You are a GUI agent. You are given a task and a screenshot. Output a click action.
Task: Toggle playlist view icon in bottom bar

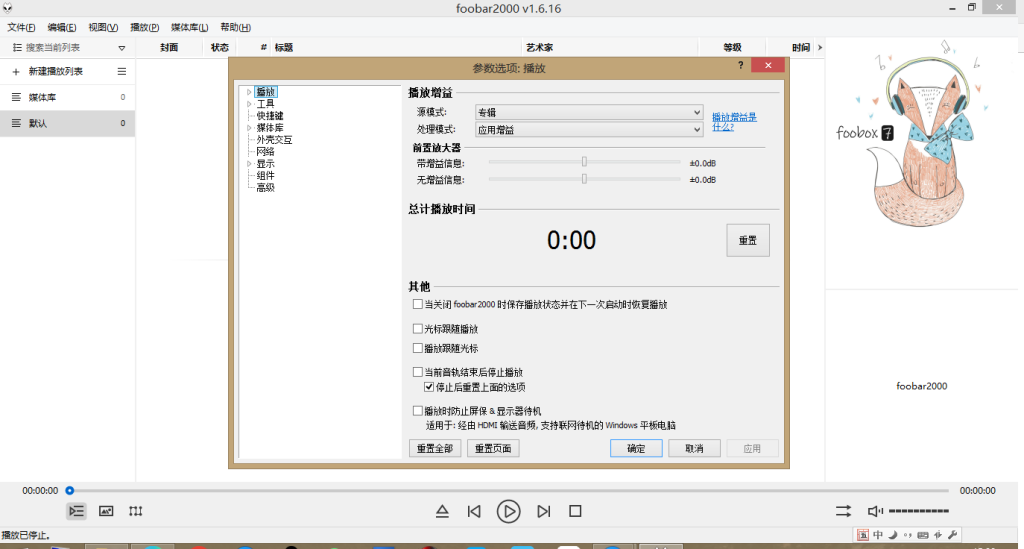(76, 511)
